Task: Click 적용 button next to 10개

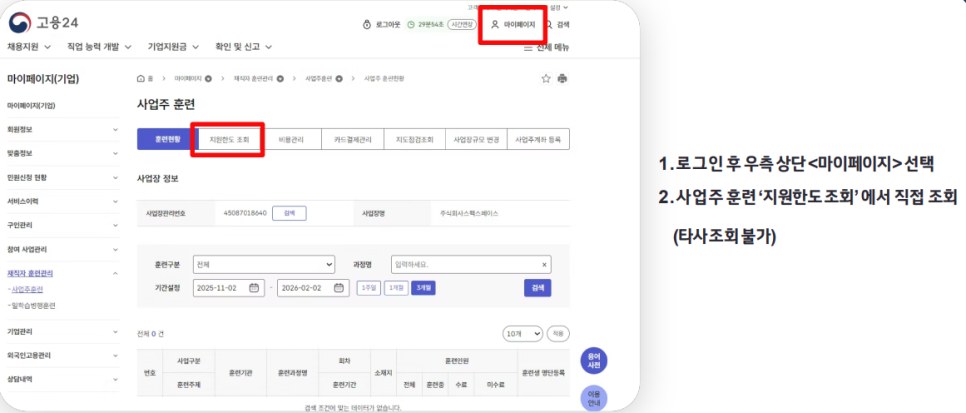Action: [x=558, y=333]
